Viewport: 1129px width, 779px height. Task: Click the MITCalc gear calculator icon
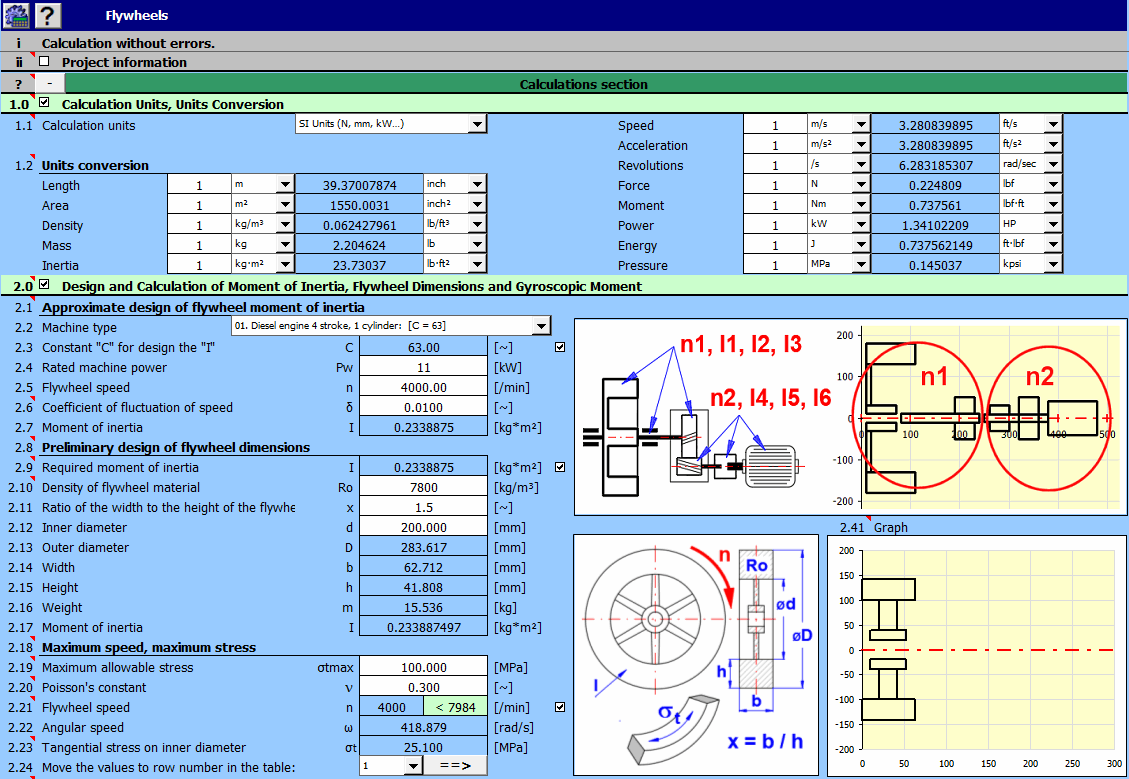[x=16, y=15]
